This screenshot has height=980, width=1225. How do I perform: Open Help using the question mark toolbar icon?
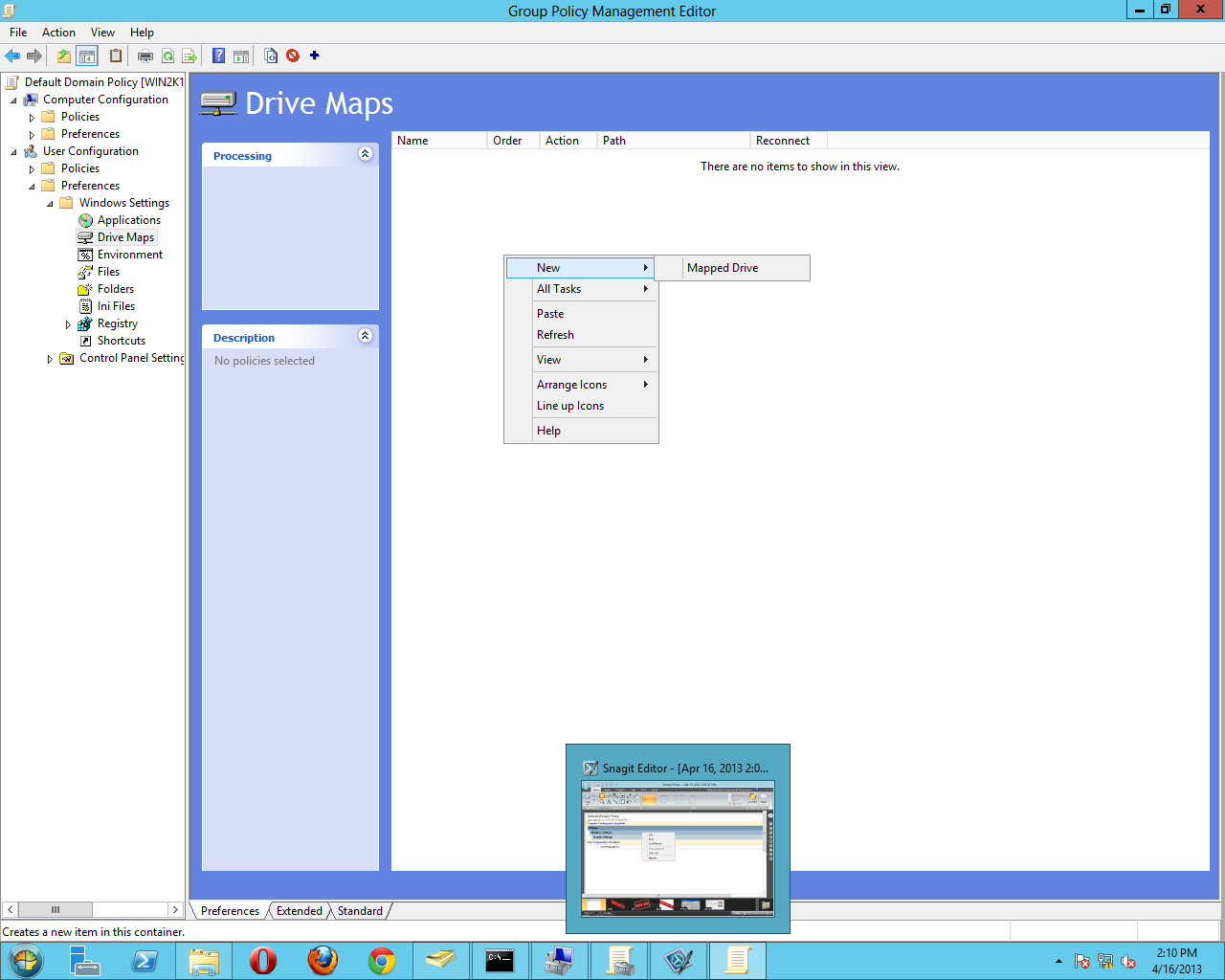coord(217,56)
